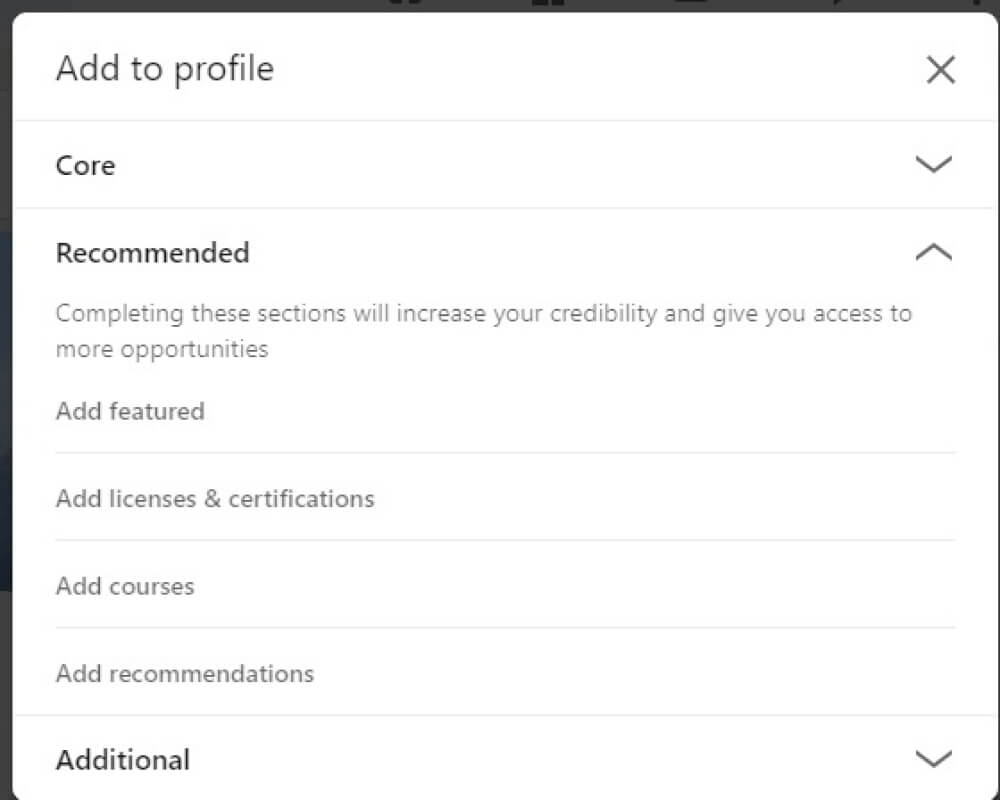This screenshot has width=1000, height=800.
Task: Click the Add to profile title
Action: point(164,68)
